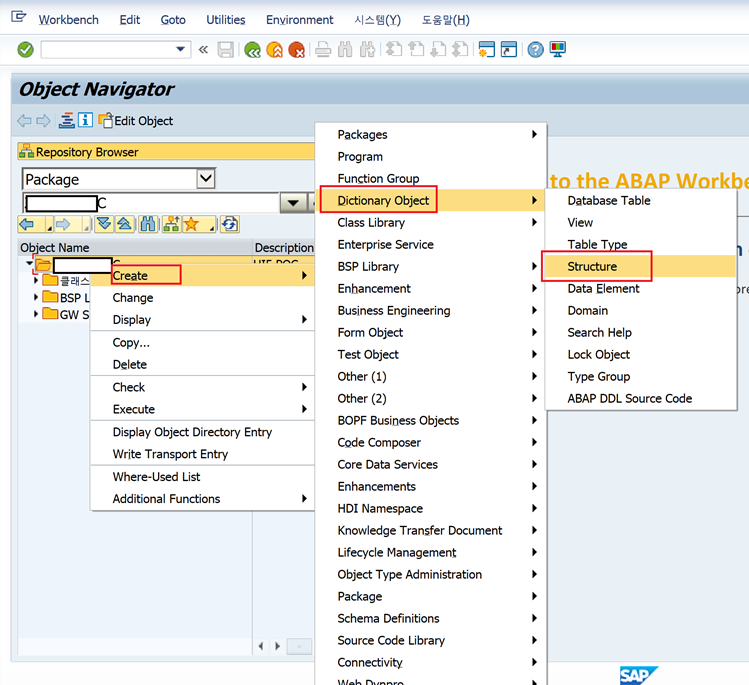Open the Environment menu

pos(300,20)
